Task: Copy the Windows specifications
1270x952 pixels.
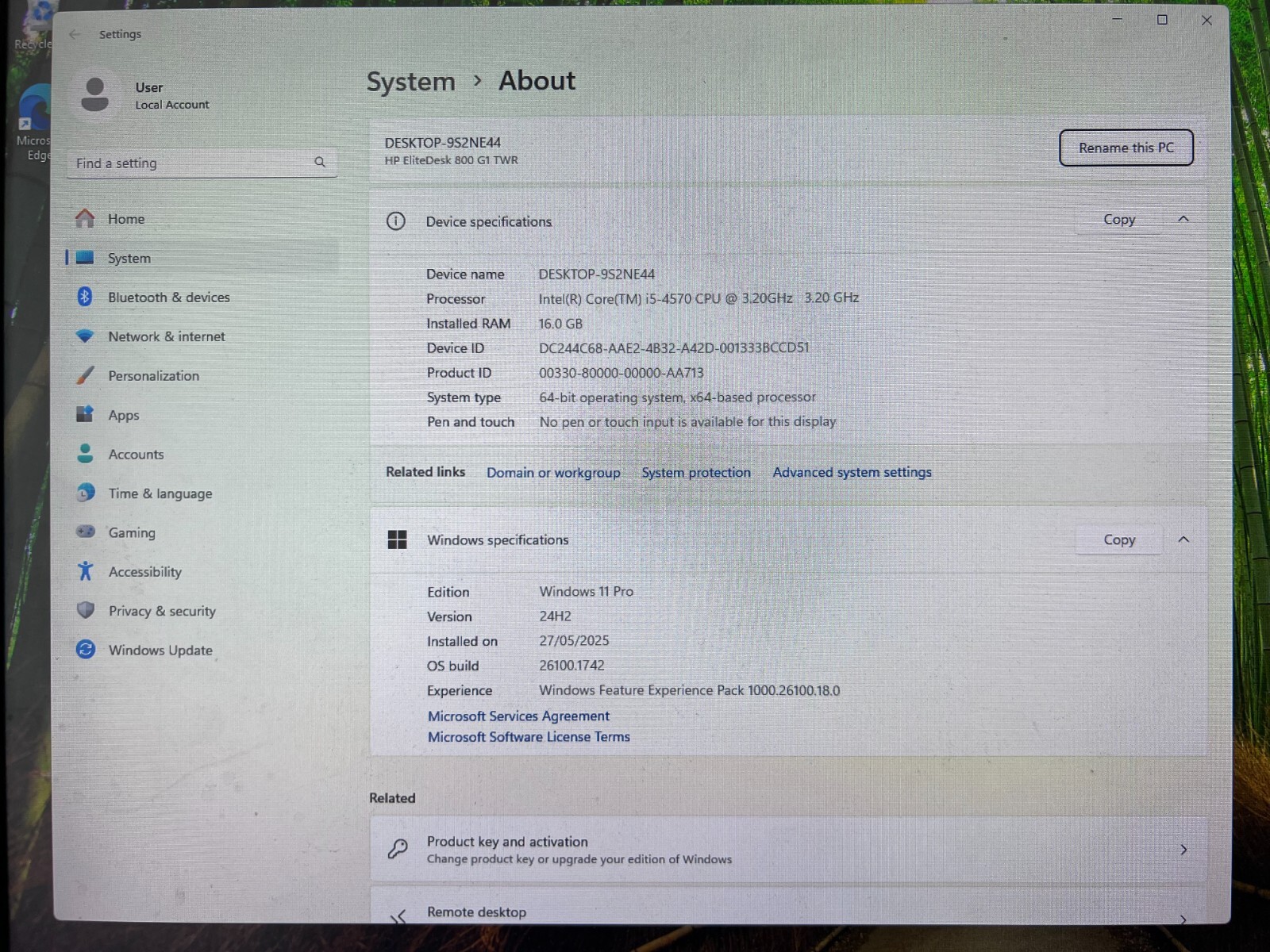Action: pyautogui.click(x=1119, y=539)
